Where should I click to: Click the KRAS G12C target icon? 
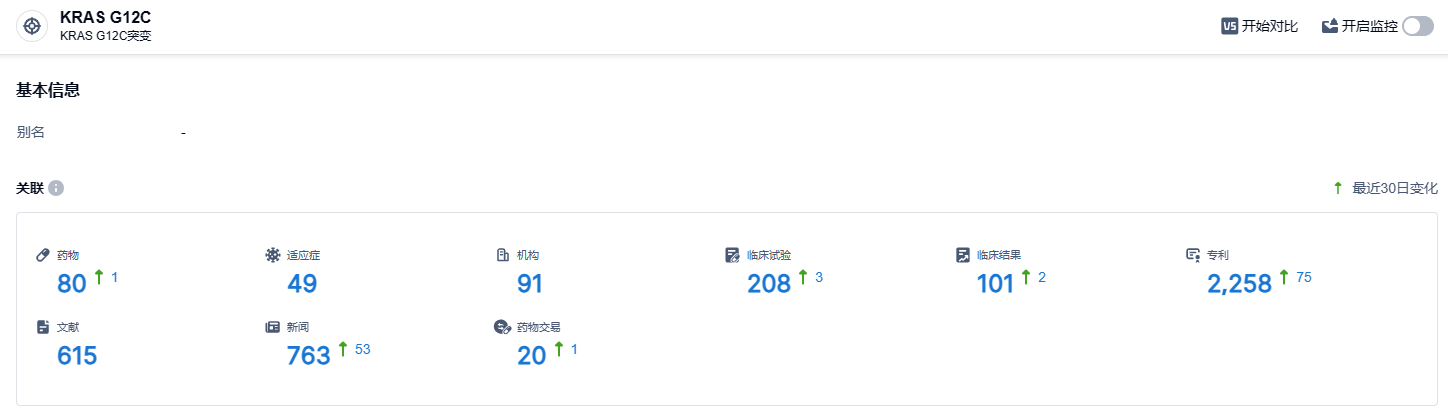tap(32, 26)
